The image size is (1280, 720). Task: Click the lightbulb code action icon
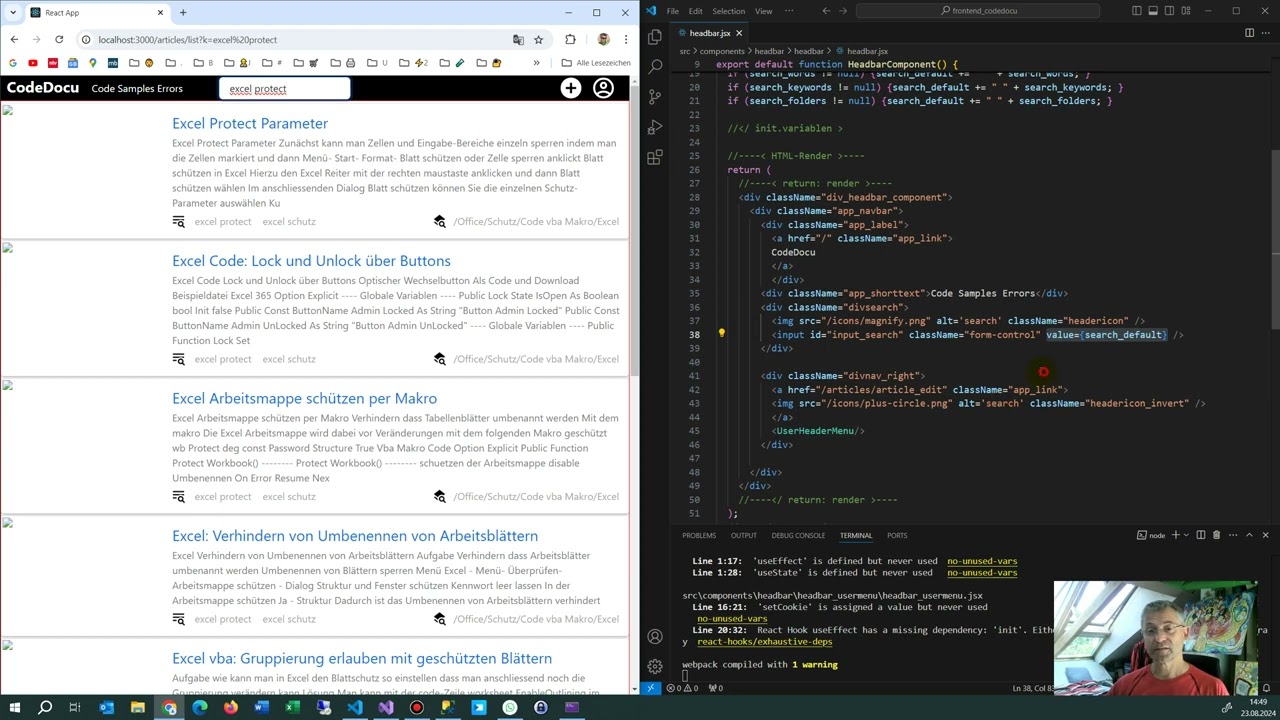(721, 334)
